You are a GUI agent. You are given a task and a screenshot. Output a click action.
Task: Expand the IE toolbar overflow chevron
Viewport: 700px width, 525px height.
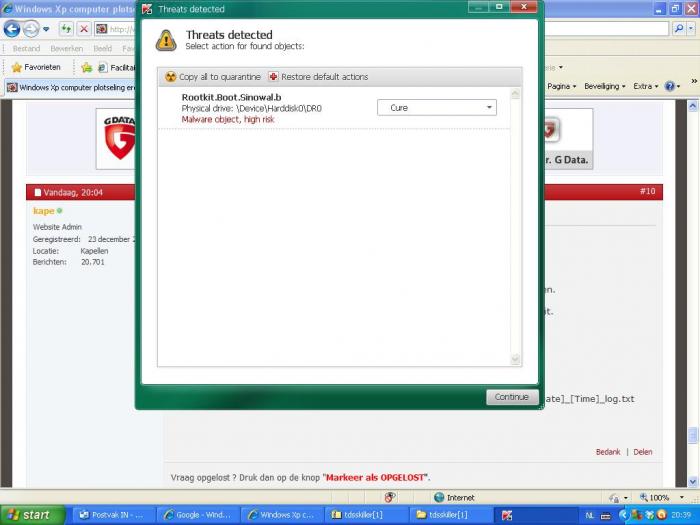pyautogui.click(x=694, y=81)
